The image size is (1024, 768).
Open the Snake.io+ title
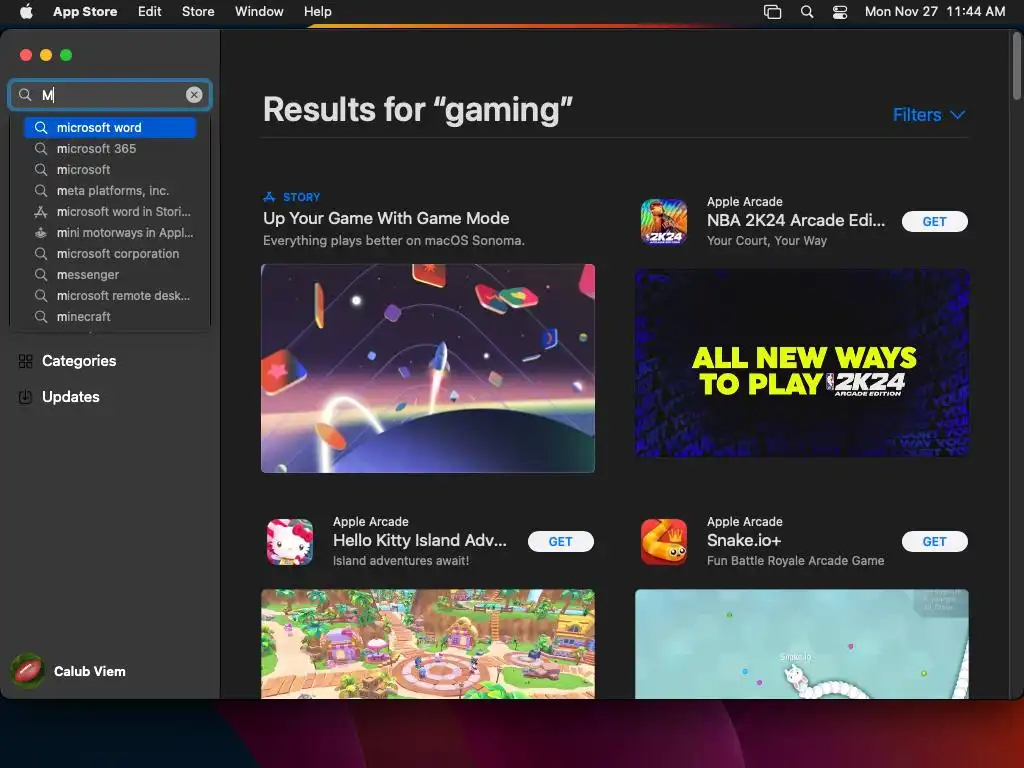coord(744,540)
